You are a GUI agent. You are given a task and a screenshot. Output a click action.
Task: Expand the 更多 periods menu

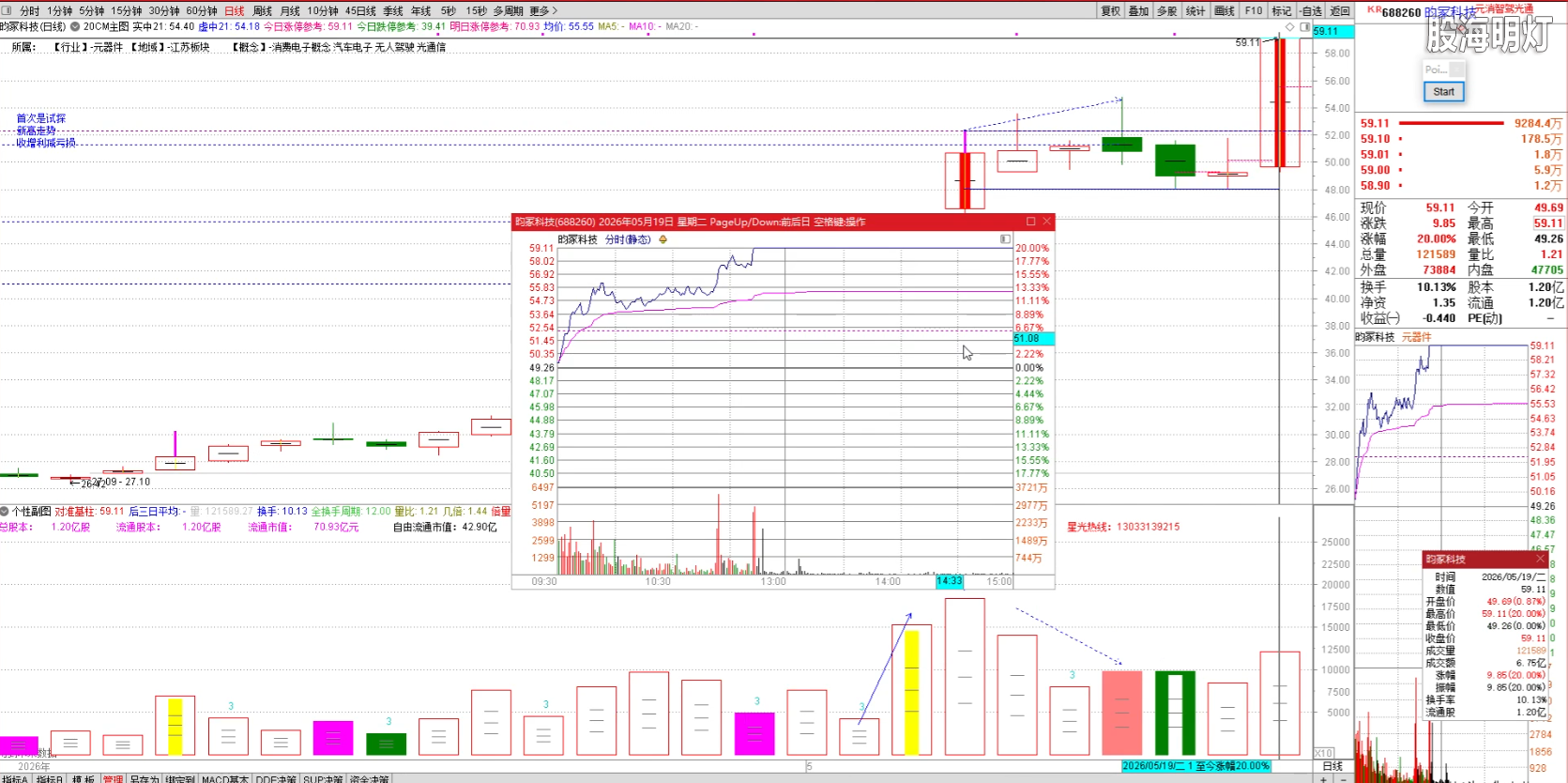pyautogui.click(x=543, y=11)
